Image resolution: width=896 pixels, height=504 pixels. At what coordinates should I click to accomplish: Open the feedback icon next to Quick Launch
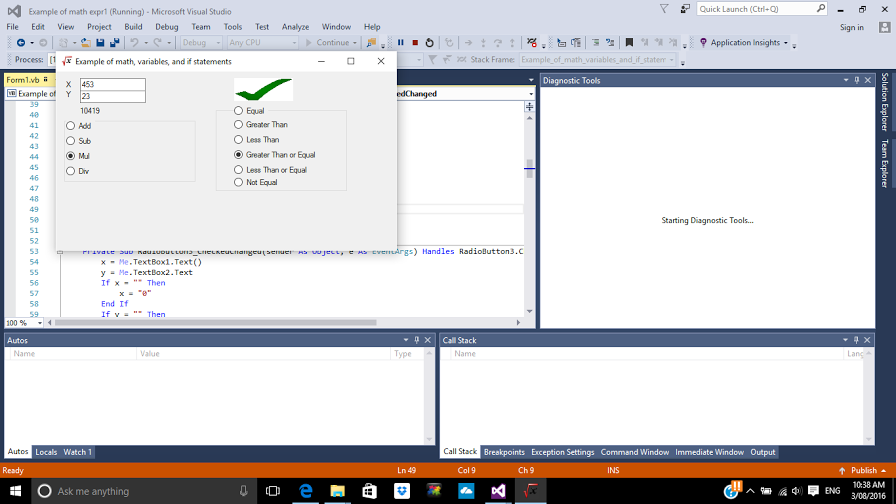coord(685,9)
